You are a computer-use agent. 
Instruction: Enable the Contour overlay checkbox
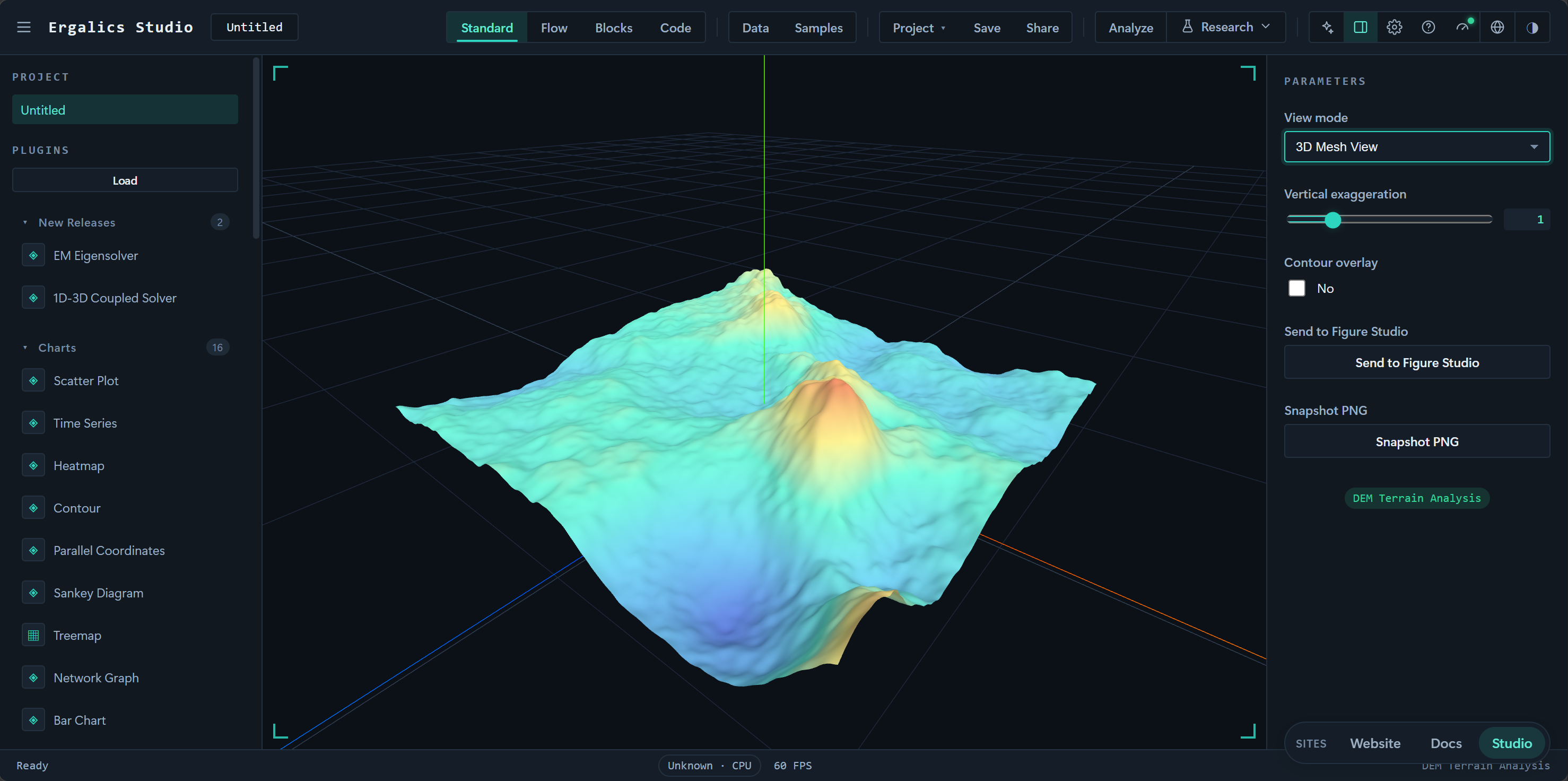point(1297,288)
